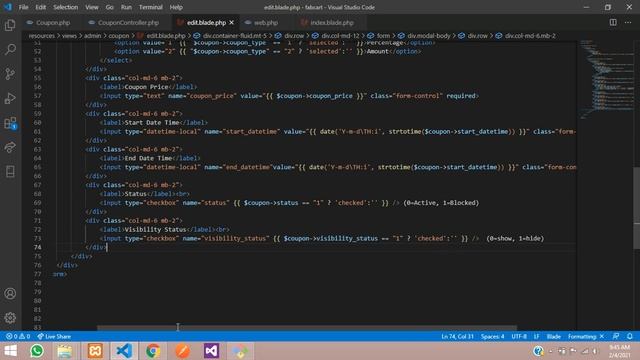This screenshot has width=640, height=360.
Task: Click the Live Share status bar button
Action: 54,336
